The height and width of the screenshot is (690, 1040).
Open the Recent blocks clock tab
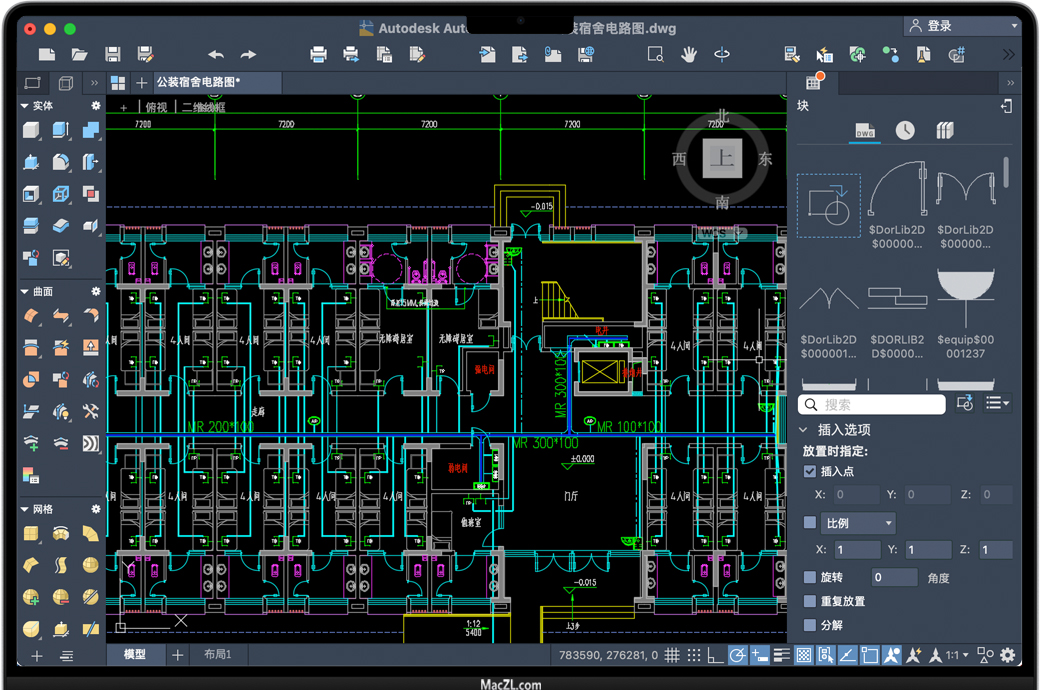[904, 131]
